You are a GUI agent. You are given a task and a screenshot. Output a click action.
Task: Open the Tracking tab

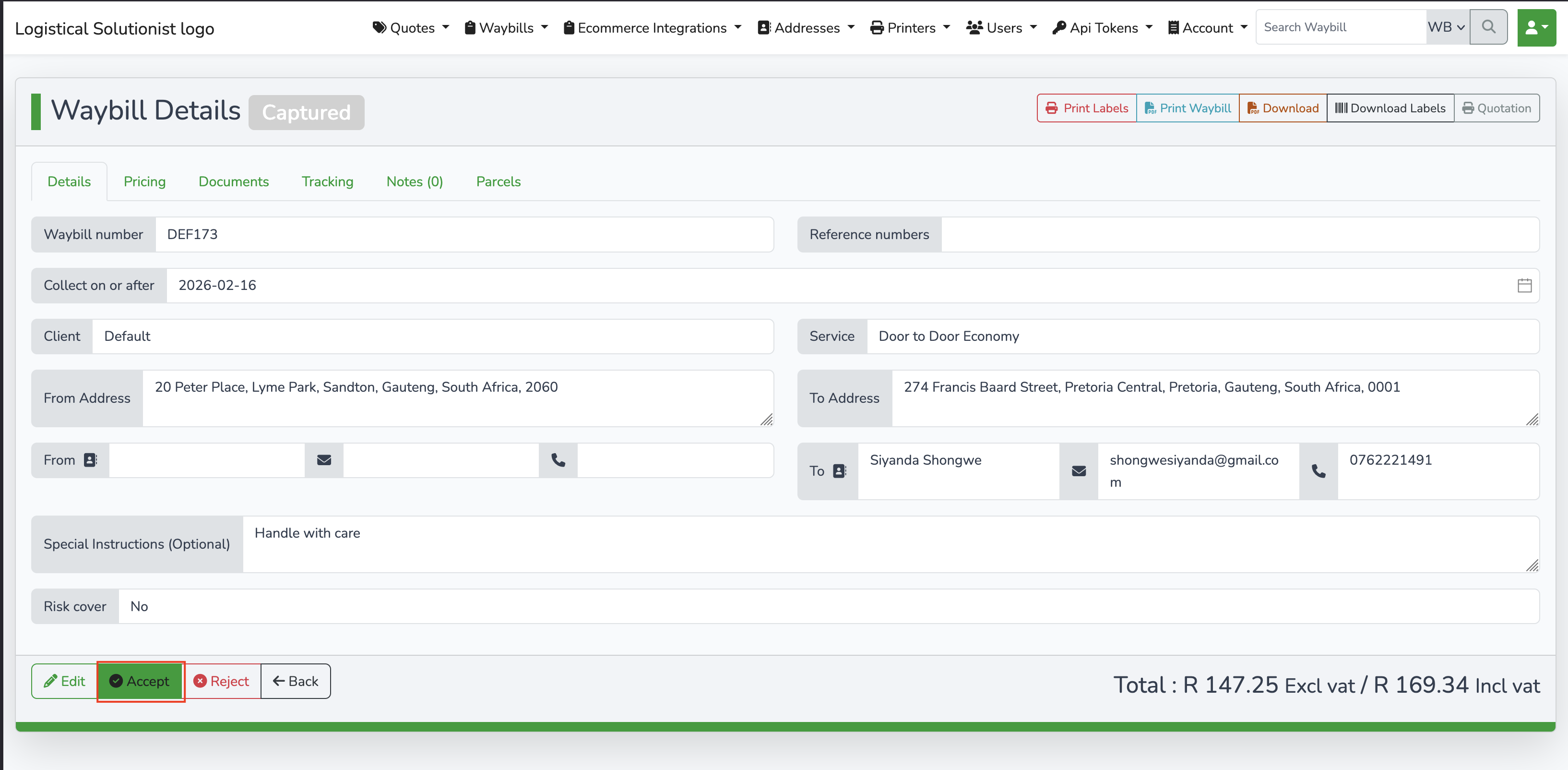tap(327, 181)
